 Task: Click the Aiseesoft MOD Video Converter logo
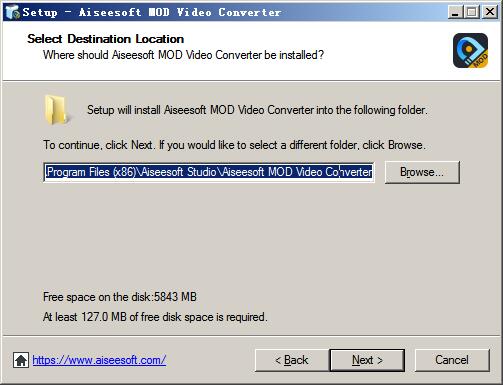point(470,50)
